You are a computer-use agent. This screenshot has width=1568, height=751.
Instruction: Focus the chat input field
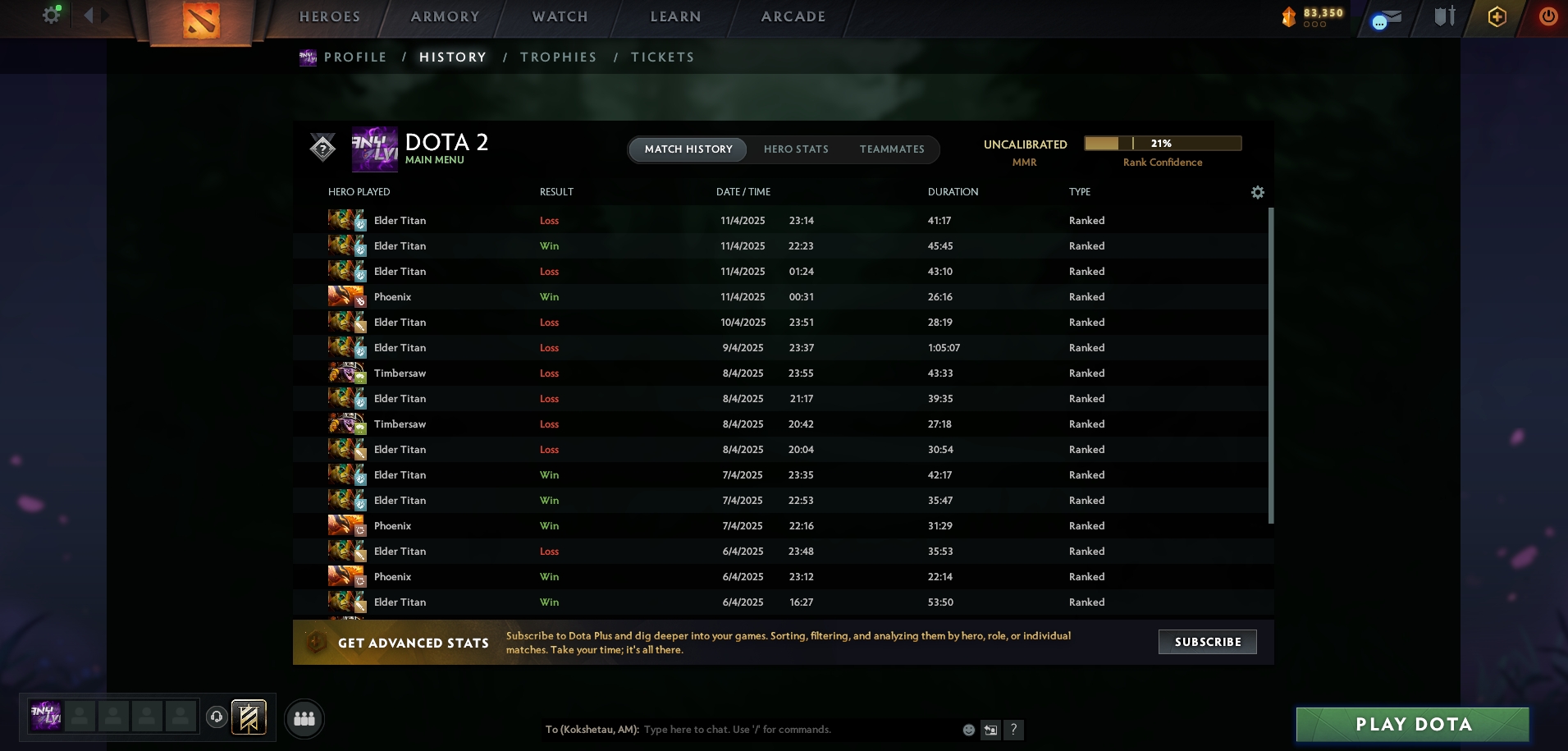[800, 730]
